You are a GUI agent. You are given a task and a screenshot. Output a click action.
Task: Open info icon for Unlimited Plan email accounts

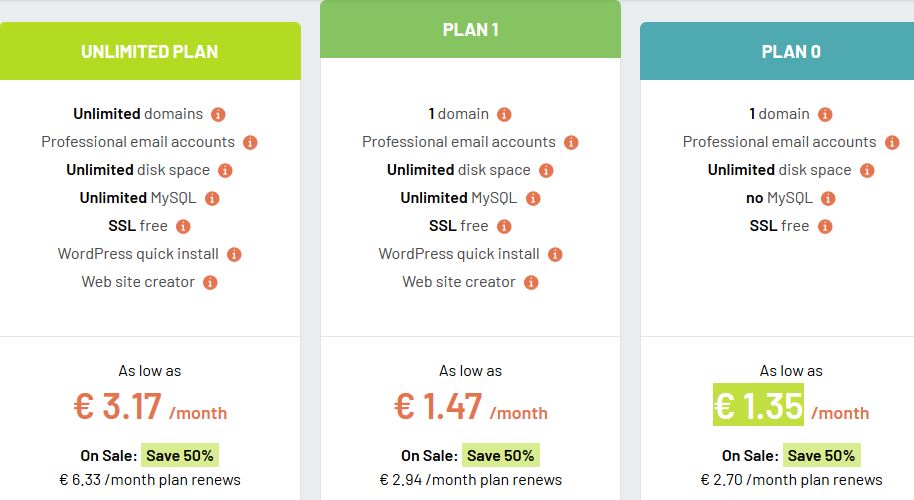click(x=250, y=142)
